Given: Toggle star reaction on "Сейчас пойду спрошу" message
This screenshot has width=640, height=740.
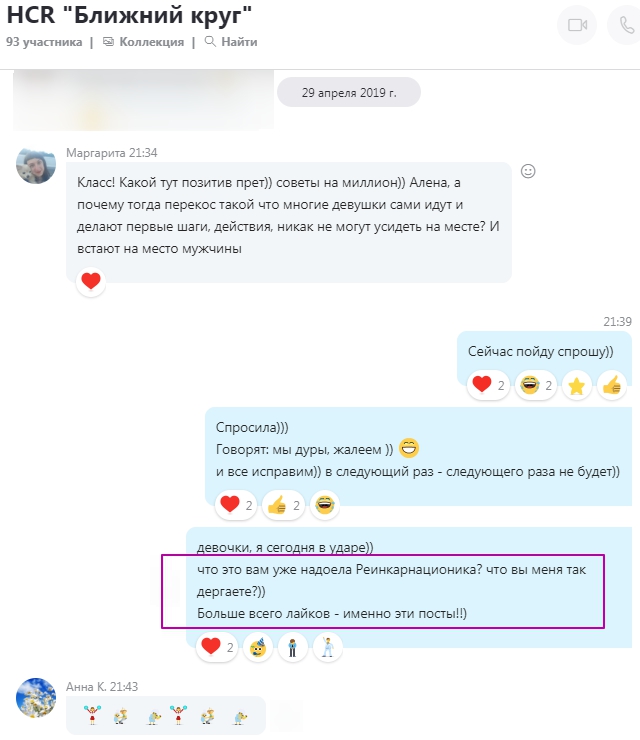Looking at the screenshot, I should point(576,386).
